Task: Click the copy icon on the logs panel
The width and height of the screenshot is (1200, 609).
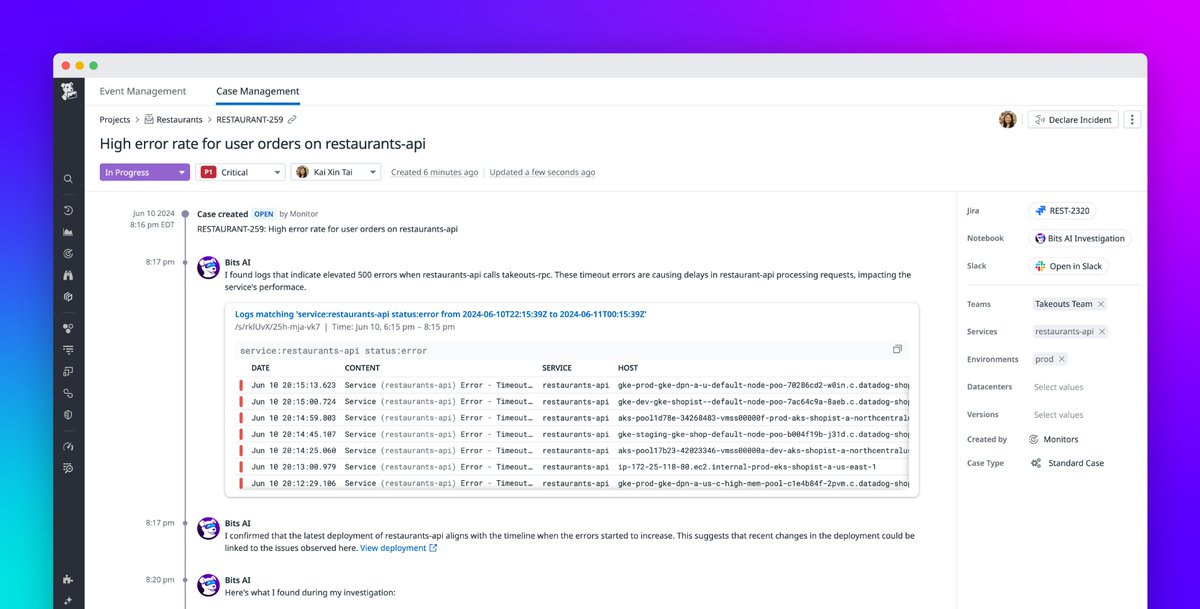Action: 897,348
